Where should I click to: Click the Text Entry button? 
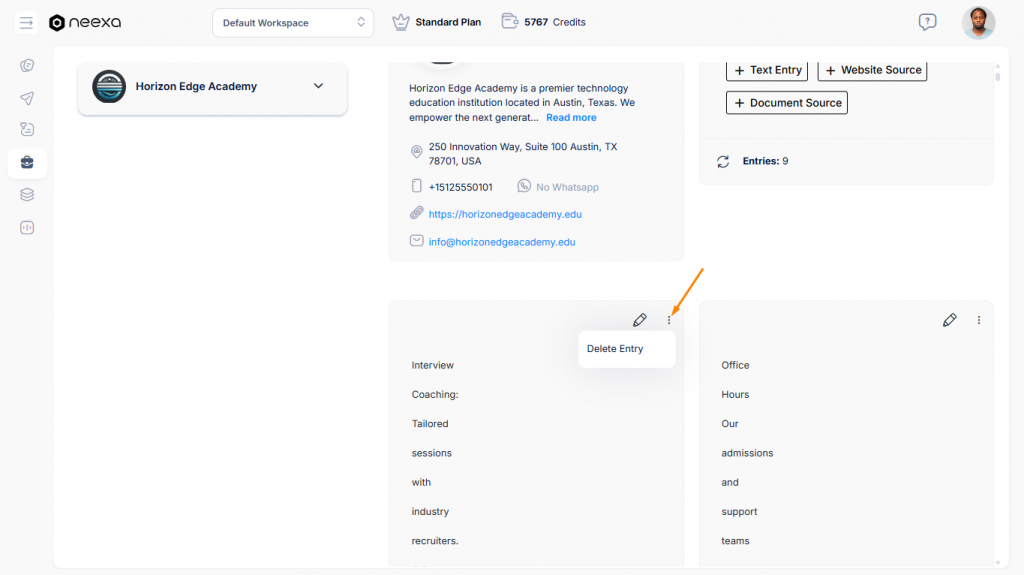767,70
